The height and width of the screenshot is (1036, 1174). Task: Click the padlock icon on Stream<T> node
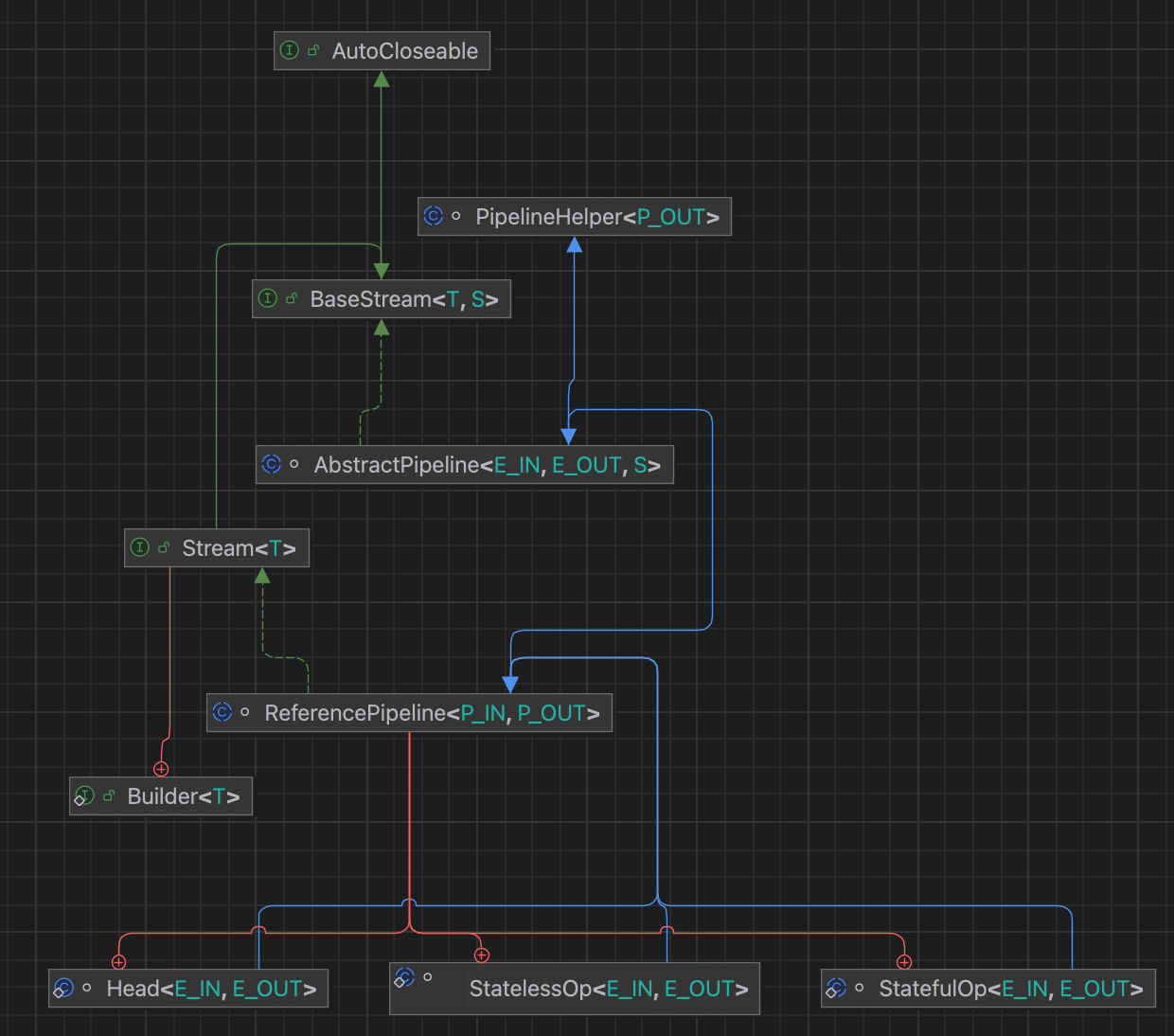(x=161, y=547)
